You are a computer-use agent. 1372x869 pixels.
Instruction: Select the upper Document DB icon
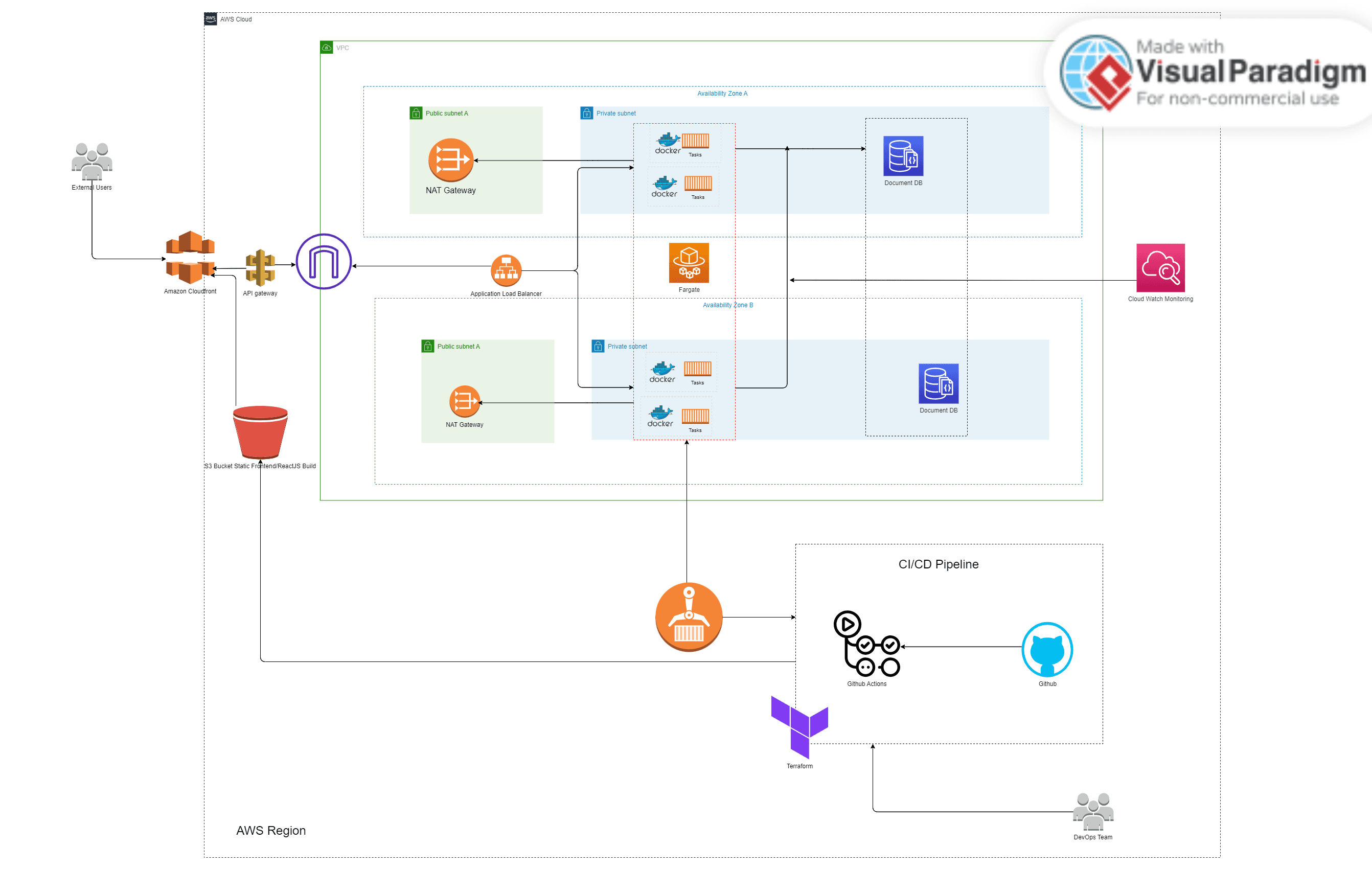click(x=903, y=155)
